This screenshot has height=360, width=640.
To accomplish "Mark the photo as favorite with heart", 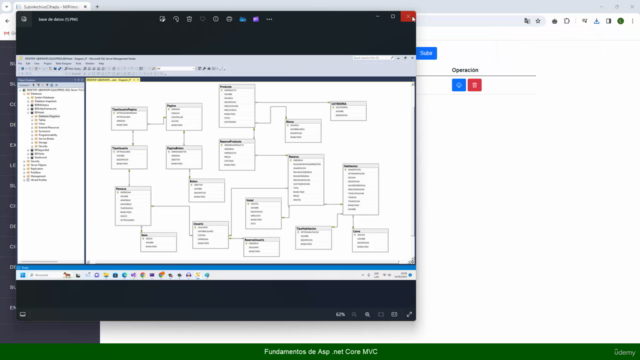I will [202, 19].
